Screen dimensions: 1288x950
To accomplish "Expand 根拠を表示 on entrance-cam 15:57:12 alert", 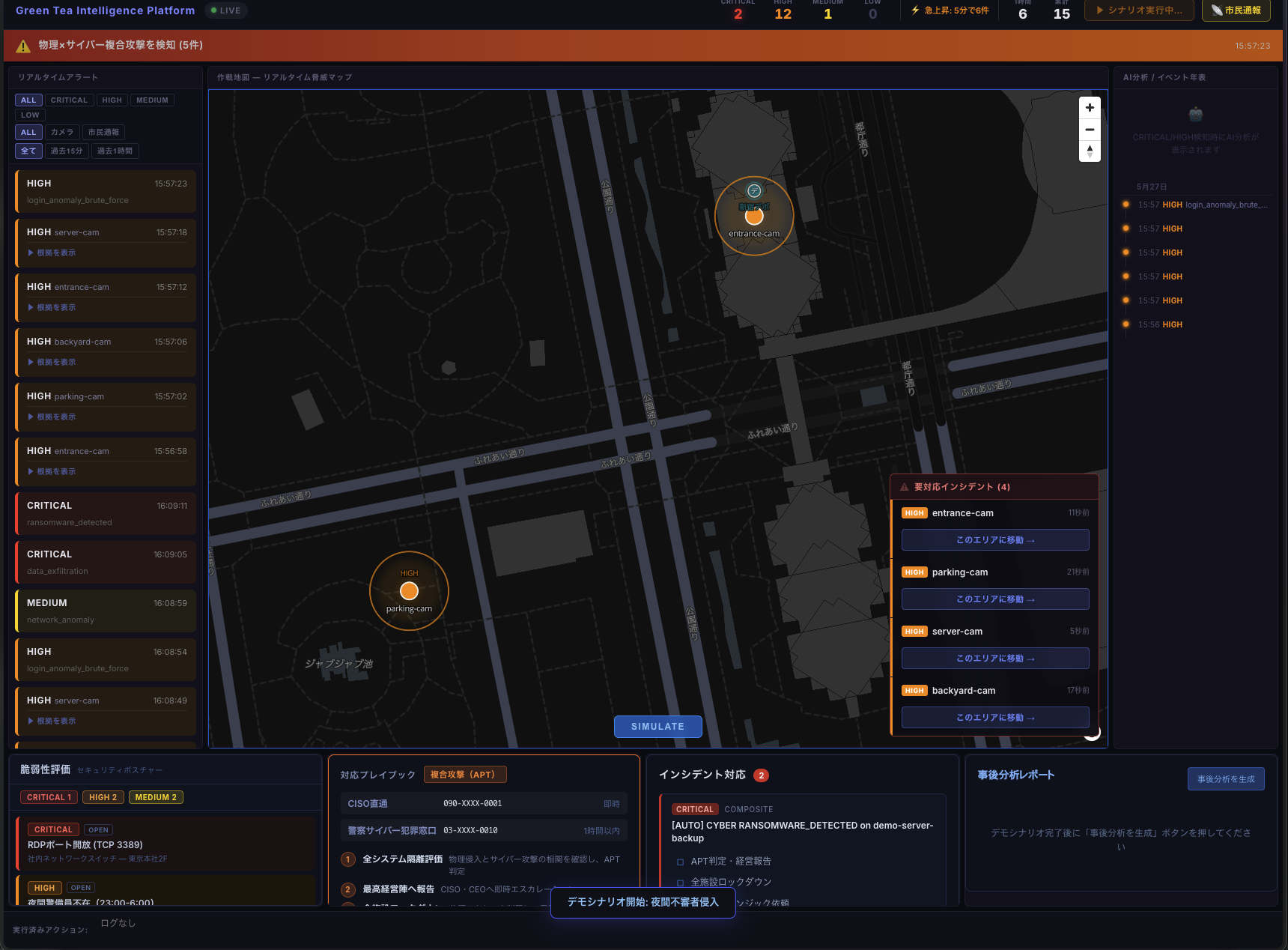I will click(x=52, y=308).
